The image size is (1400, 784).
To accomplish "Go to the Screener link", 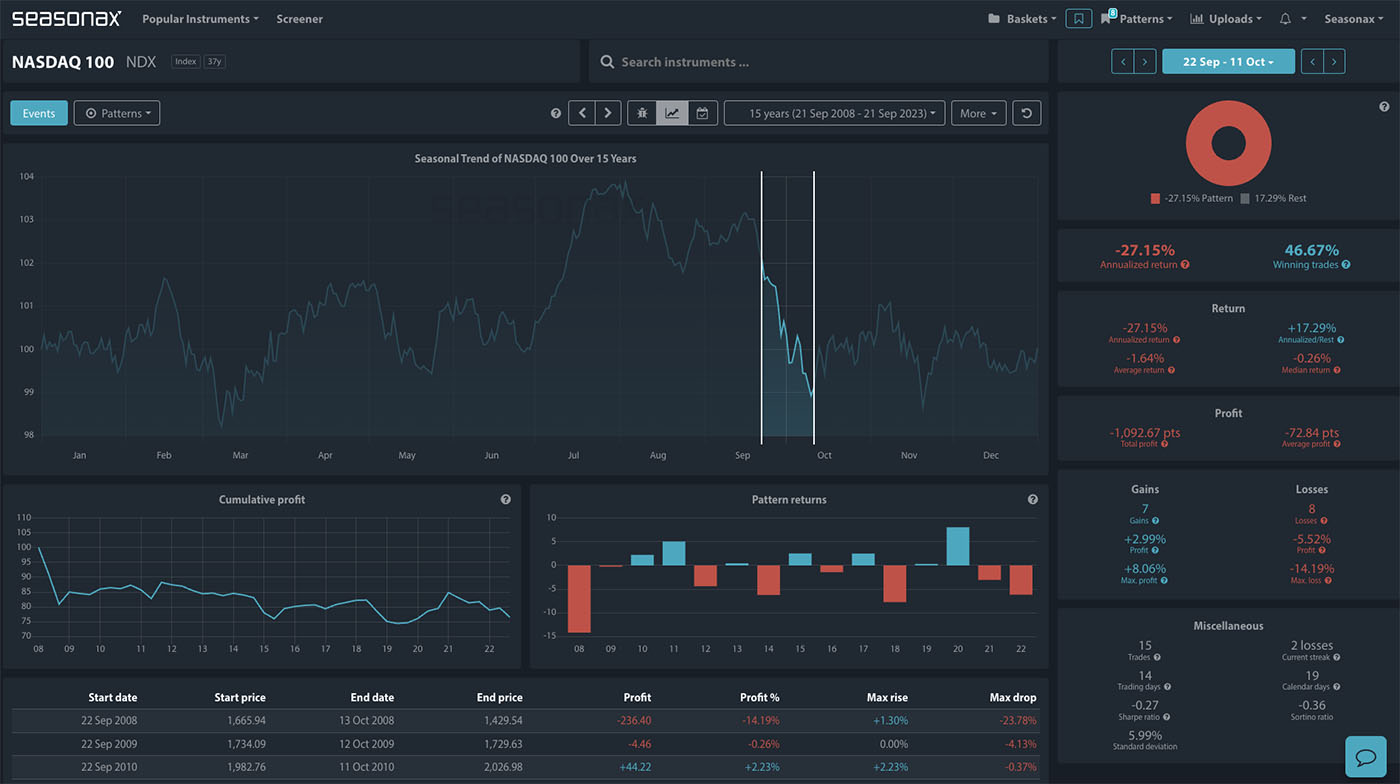I will click(299, 19).
